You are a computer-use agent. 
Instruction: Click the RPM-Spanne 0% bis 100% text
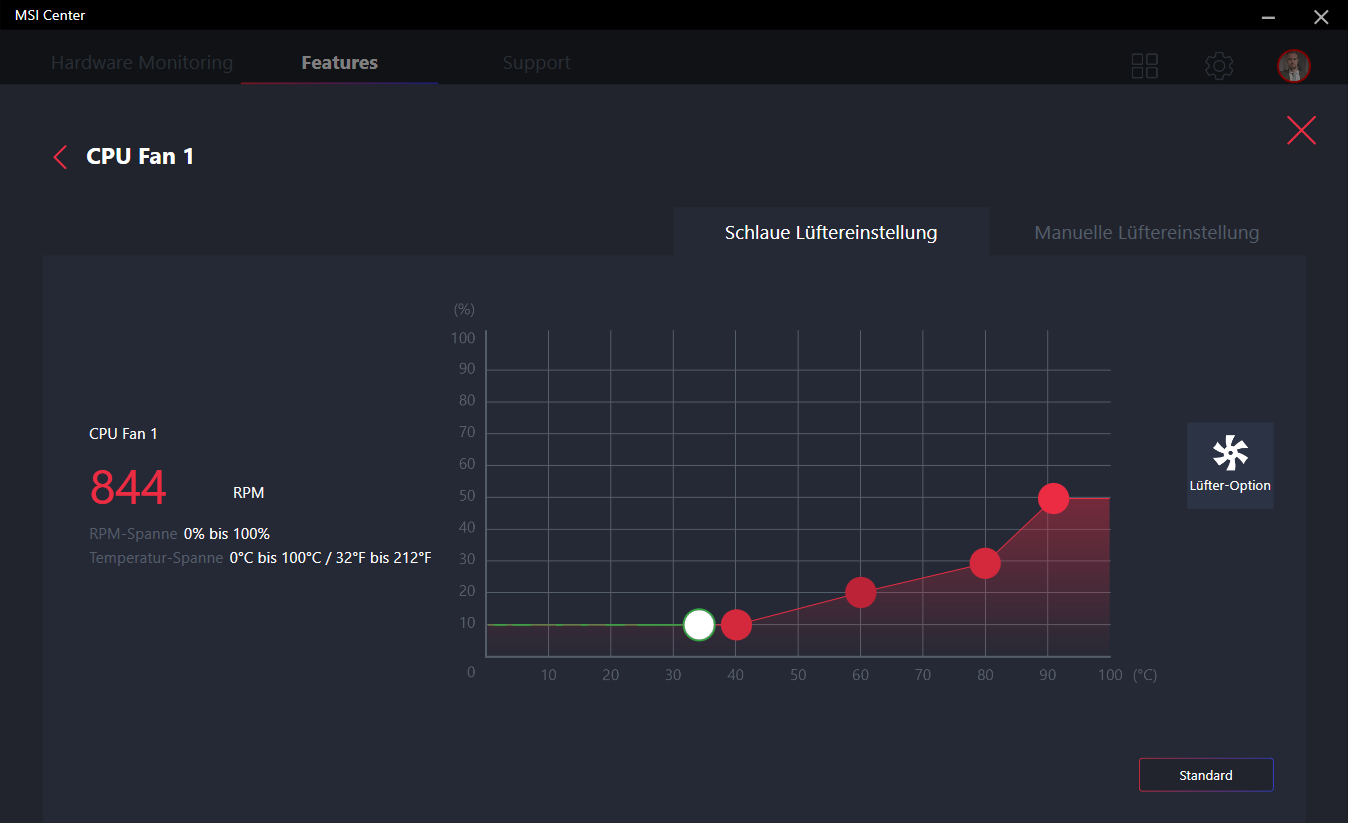(180, 533)
